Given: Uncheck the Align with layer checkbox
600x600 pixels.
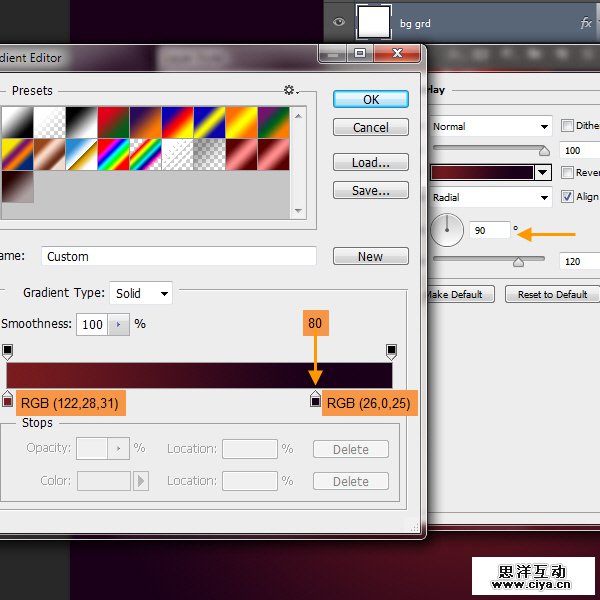Looking at the screenshot, I should pos(568,197).
